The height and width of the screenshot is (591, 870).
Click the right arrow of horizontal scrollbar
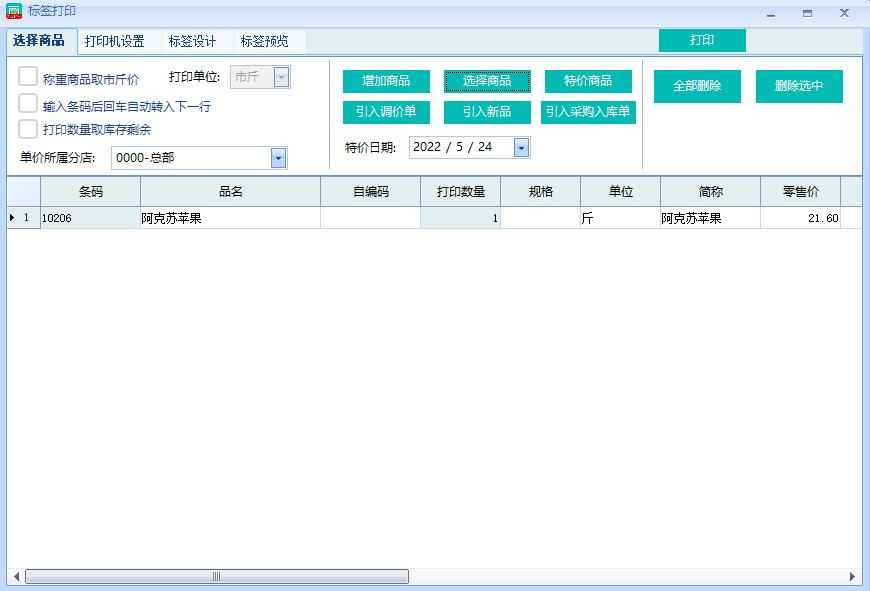[x=852, y=577]
